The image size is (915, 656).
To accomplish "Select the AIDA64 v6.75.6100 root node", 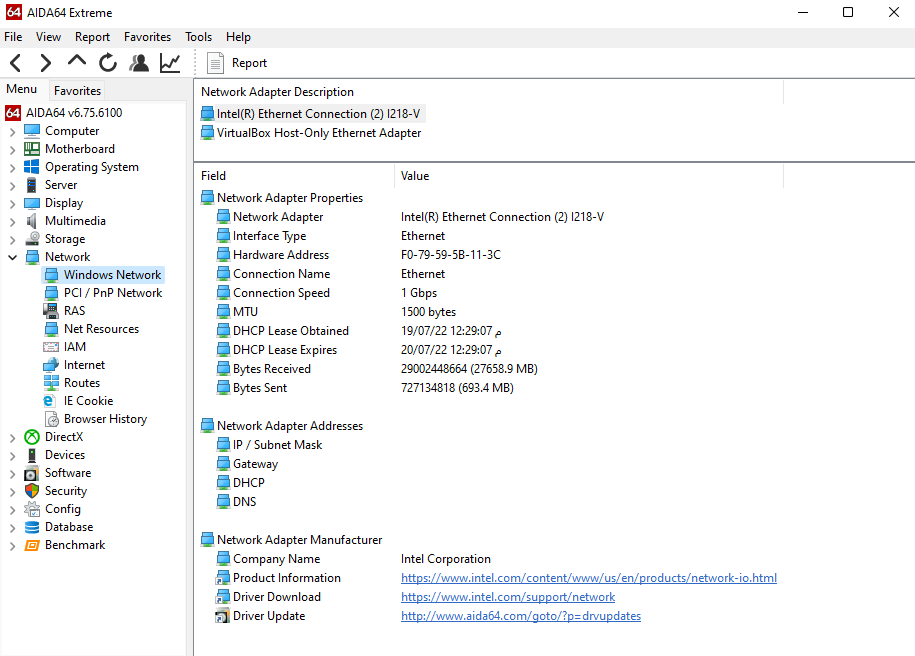I will [x=74, y=113].
